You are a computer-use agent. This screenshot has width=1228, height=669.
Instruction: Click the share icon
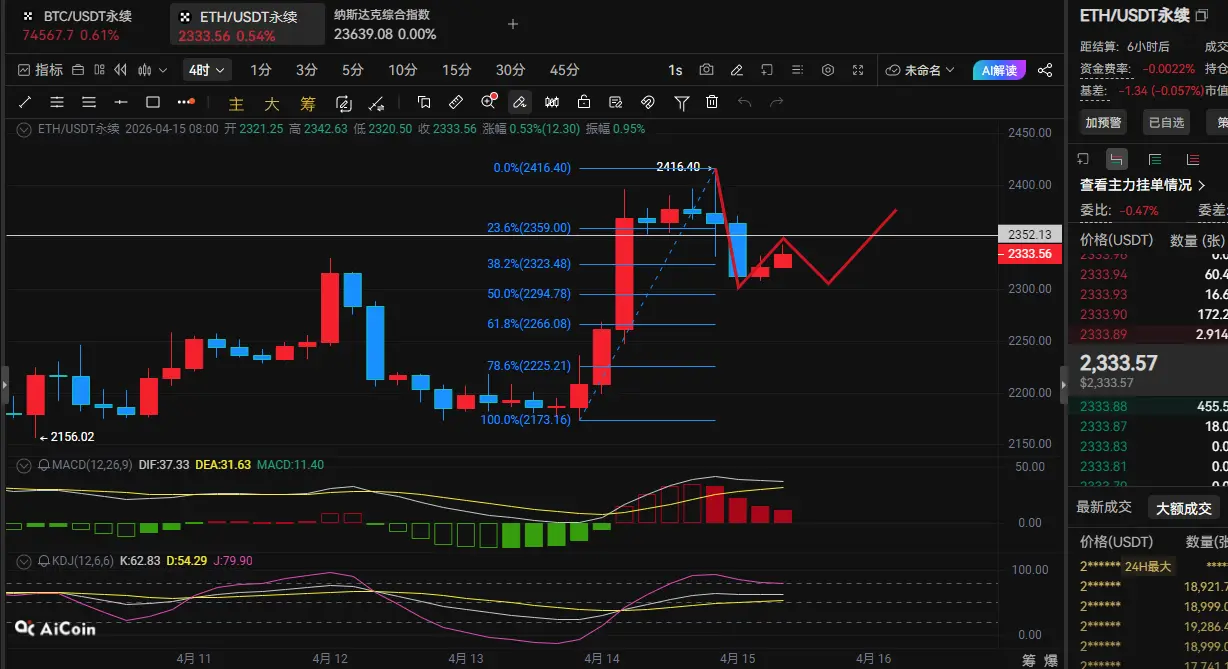point(1045,70)
